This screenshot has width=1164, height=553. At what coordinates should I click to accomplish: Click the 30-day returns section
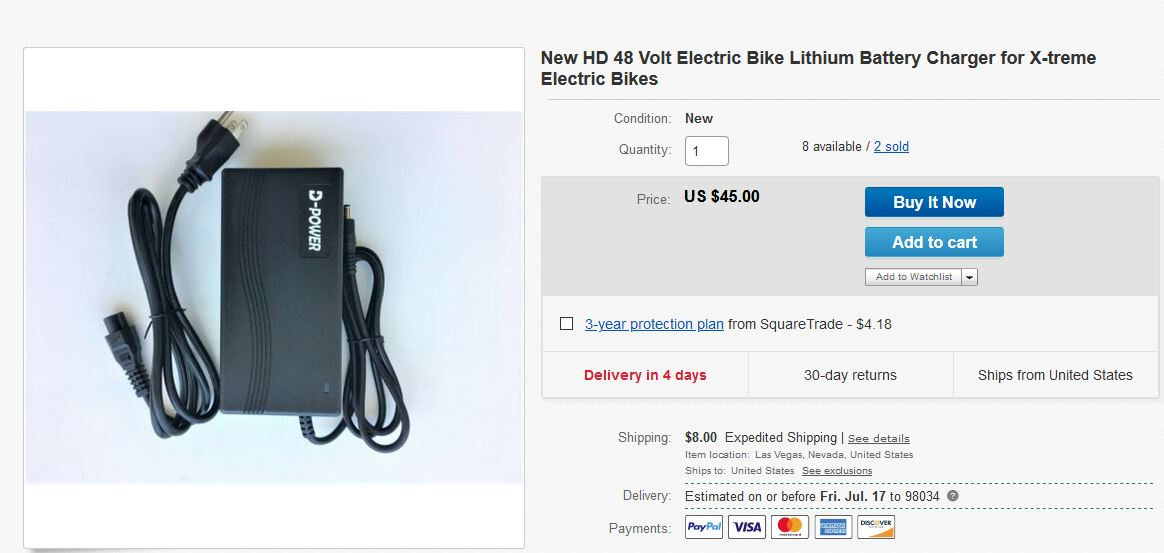click(x=850, y=376)
